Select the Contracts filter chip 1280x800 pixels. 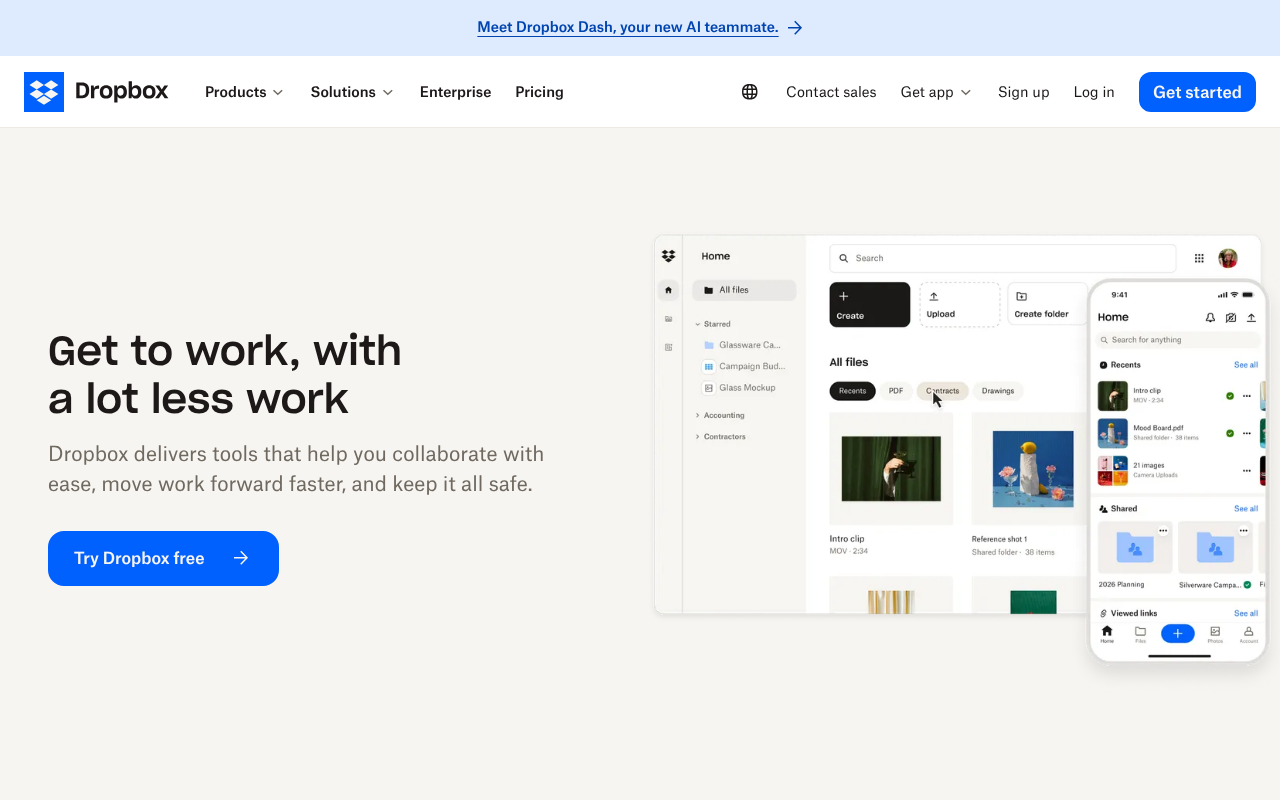coord(942,391)
